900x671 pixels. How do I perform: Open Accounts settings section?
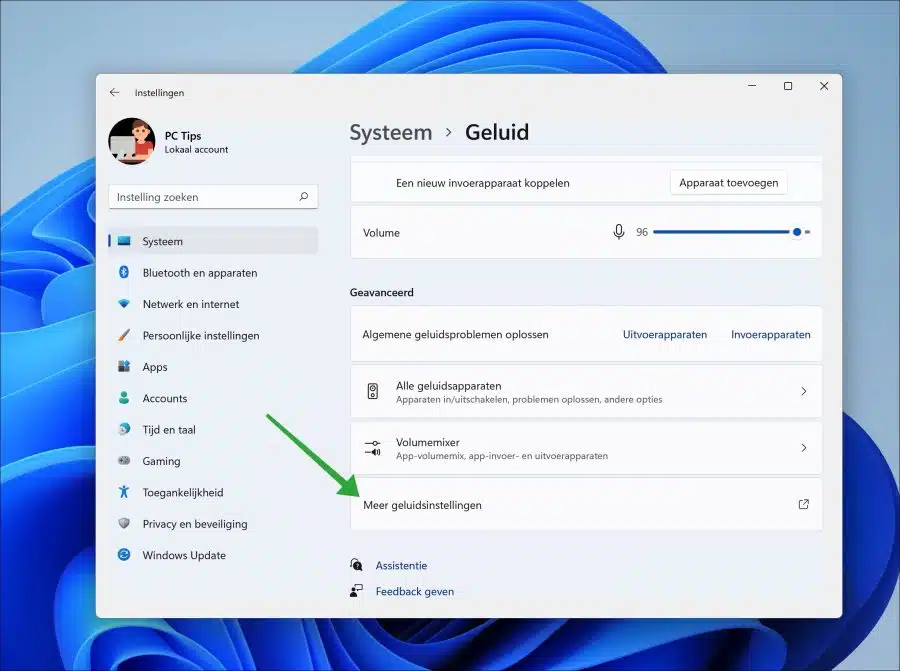click(213, 398)
